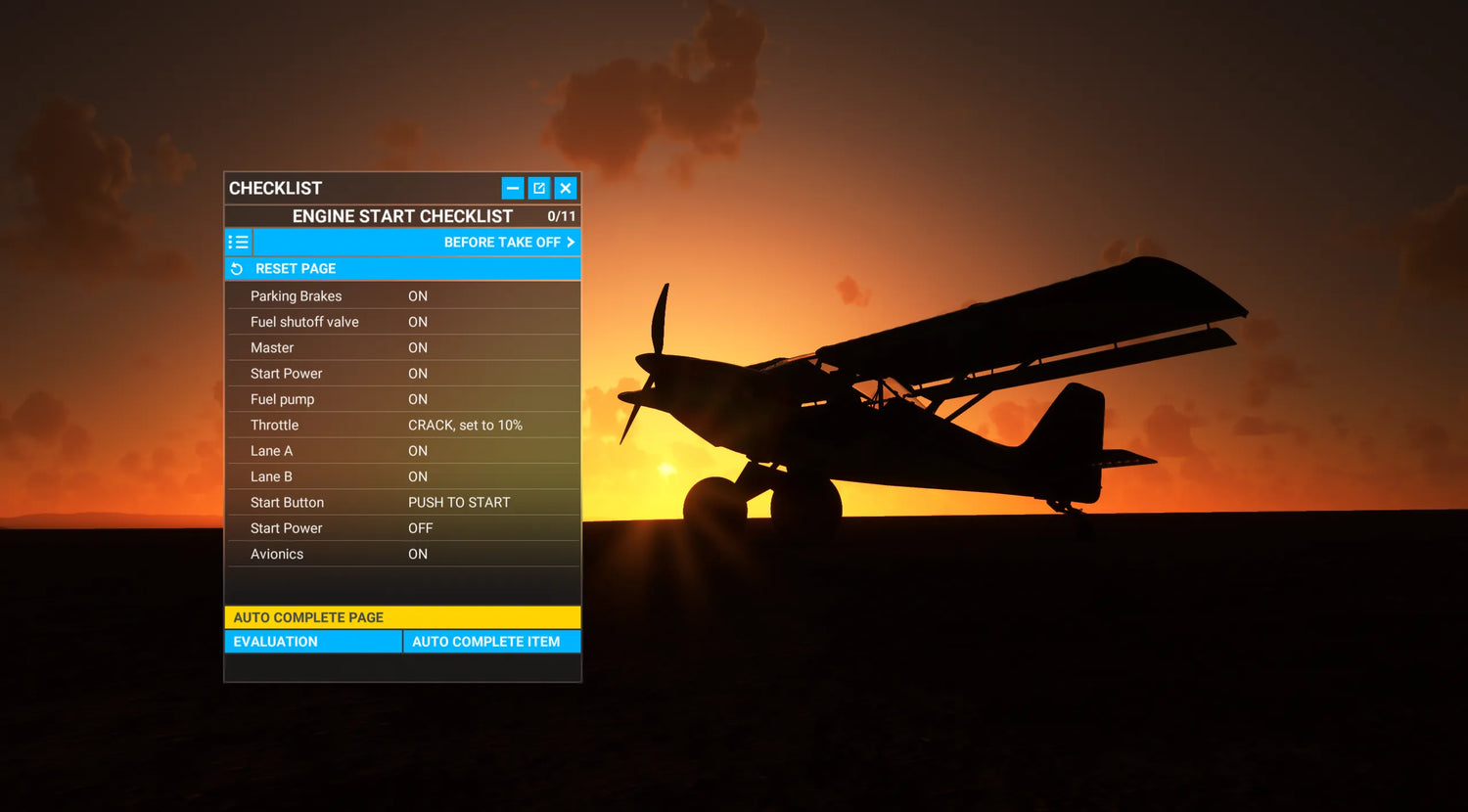Select the Parking Brakes checklist item
Image resolution: width=1468 pixels, height=812 pixels.
point(402,296)
